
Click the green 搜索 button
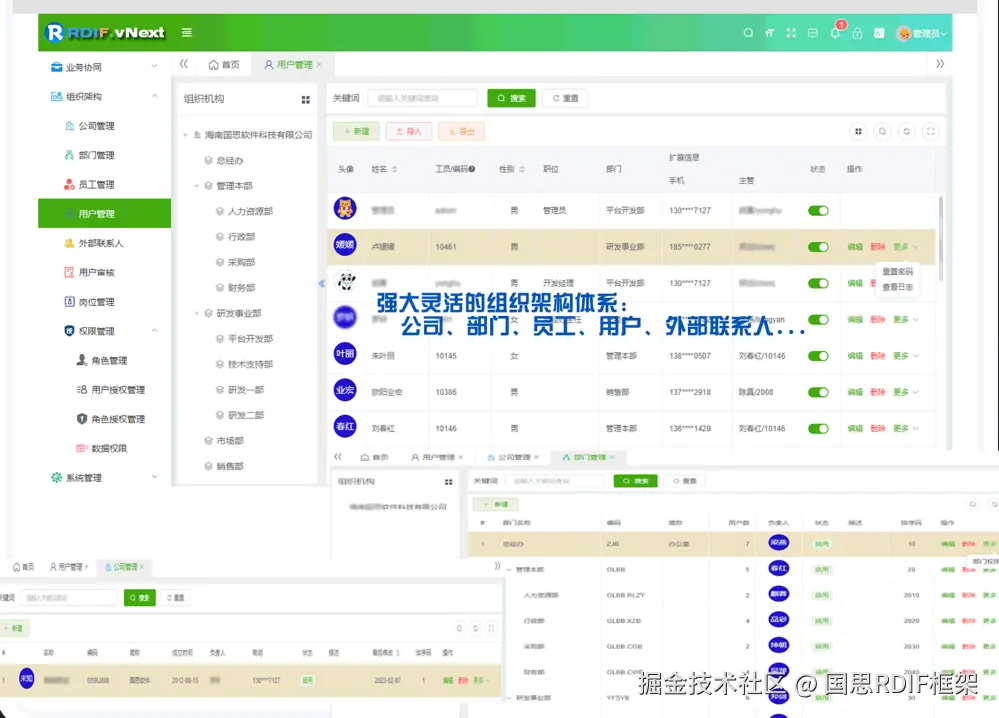(511, 98)
